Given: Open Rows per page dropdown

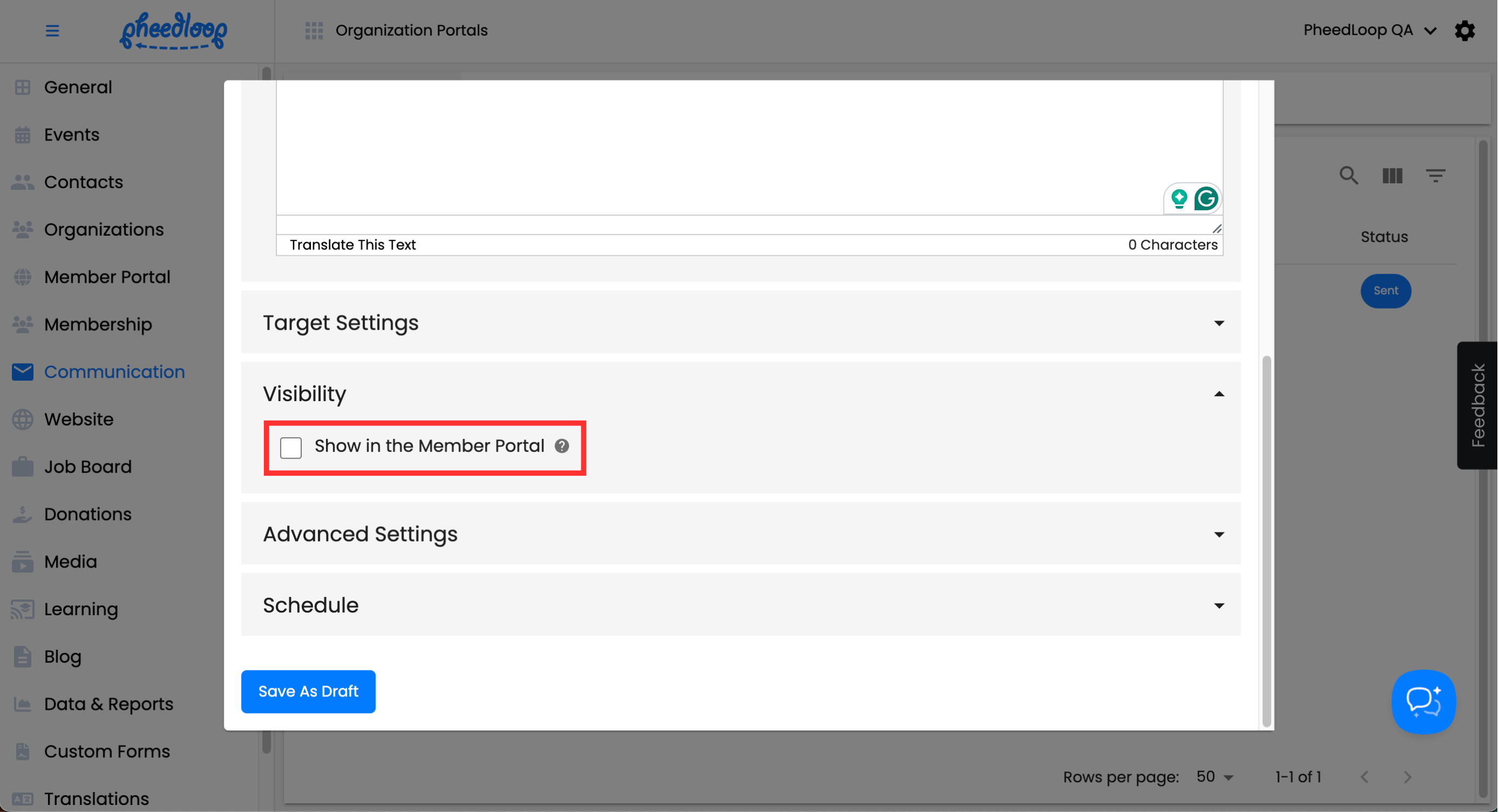Looking at the screenshot, I should [x=1215, y=777].
